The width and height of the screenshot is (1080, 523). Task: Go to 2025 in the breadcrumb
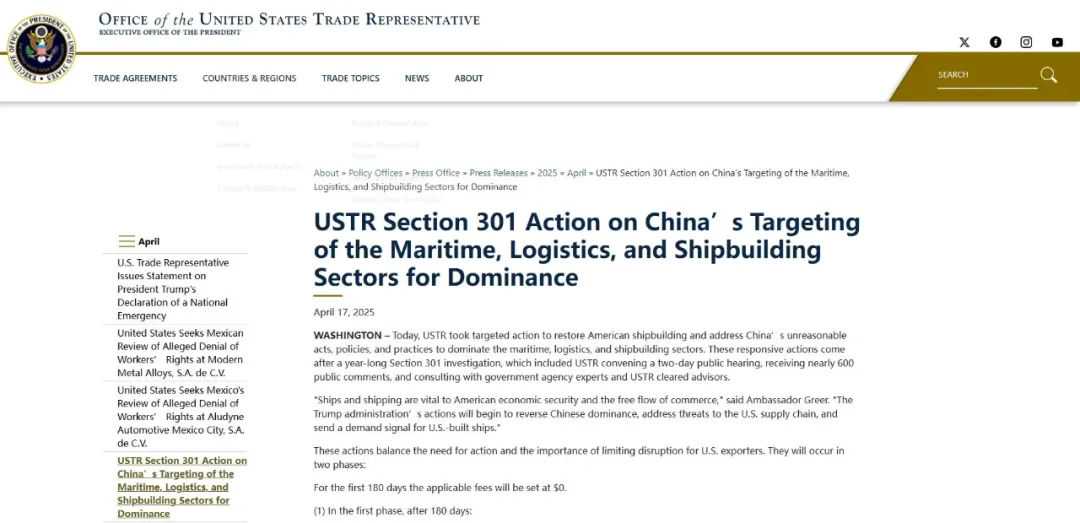pyautogui.click(x=547, y=173)
